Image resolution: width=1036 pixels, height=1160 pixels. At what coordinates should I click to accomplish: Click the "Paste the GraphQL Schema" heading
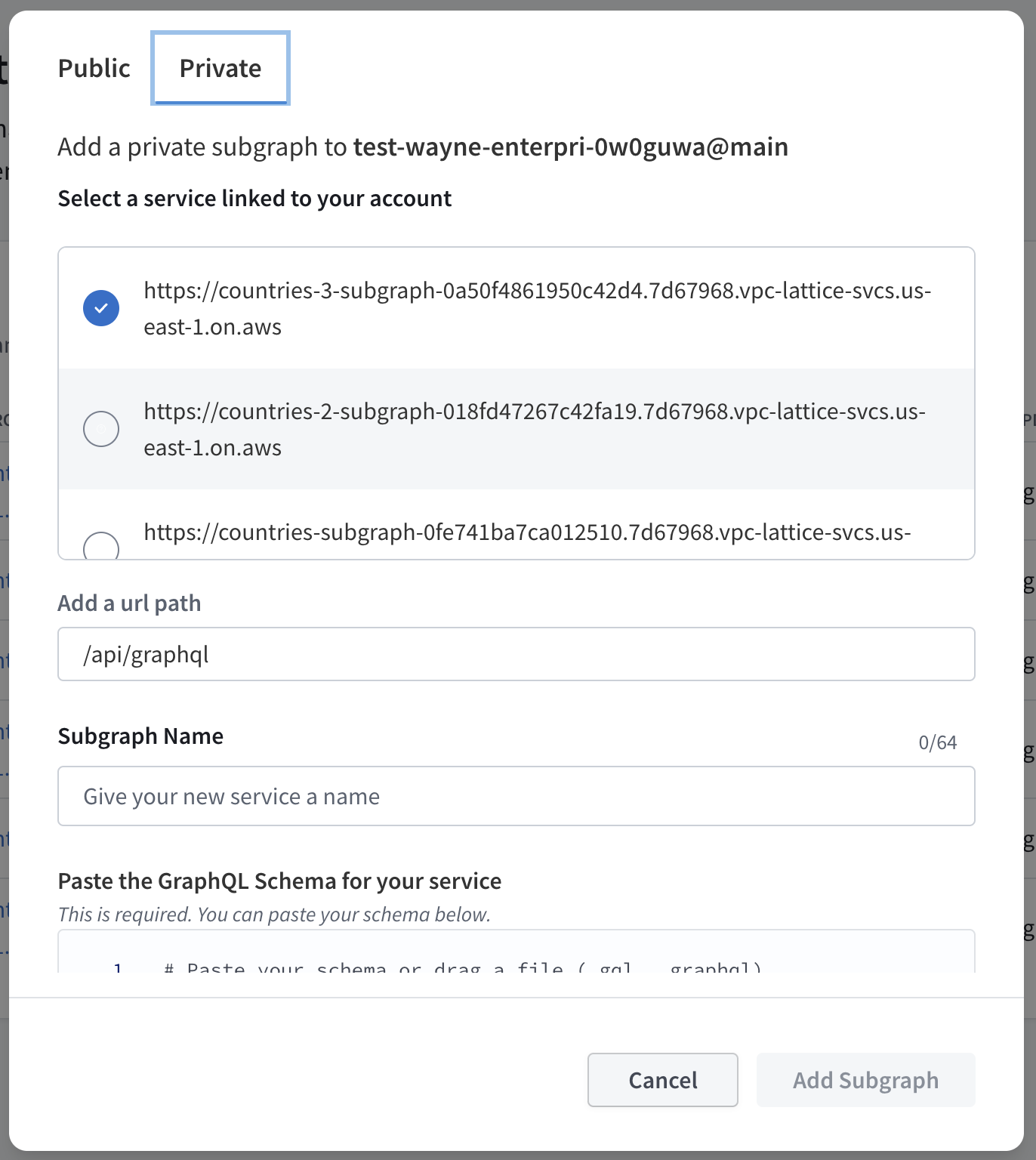pos(279,881)
